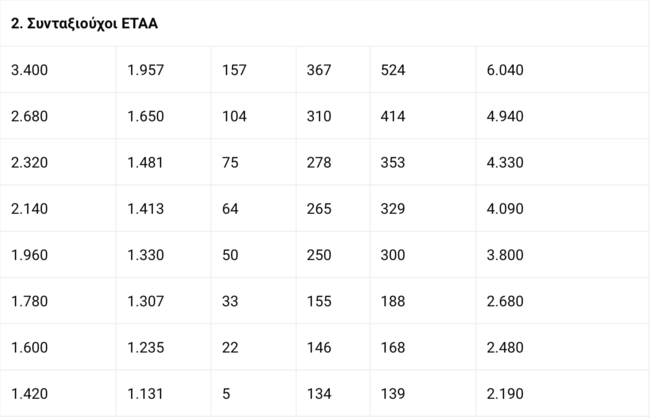Click the cell with value 4.940
Screen dimensions: 650x418
(x=504, y=116)
